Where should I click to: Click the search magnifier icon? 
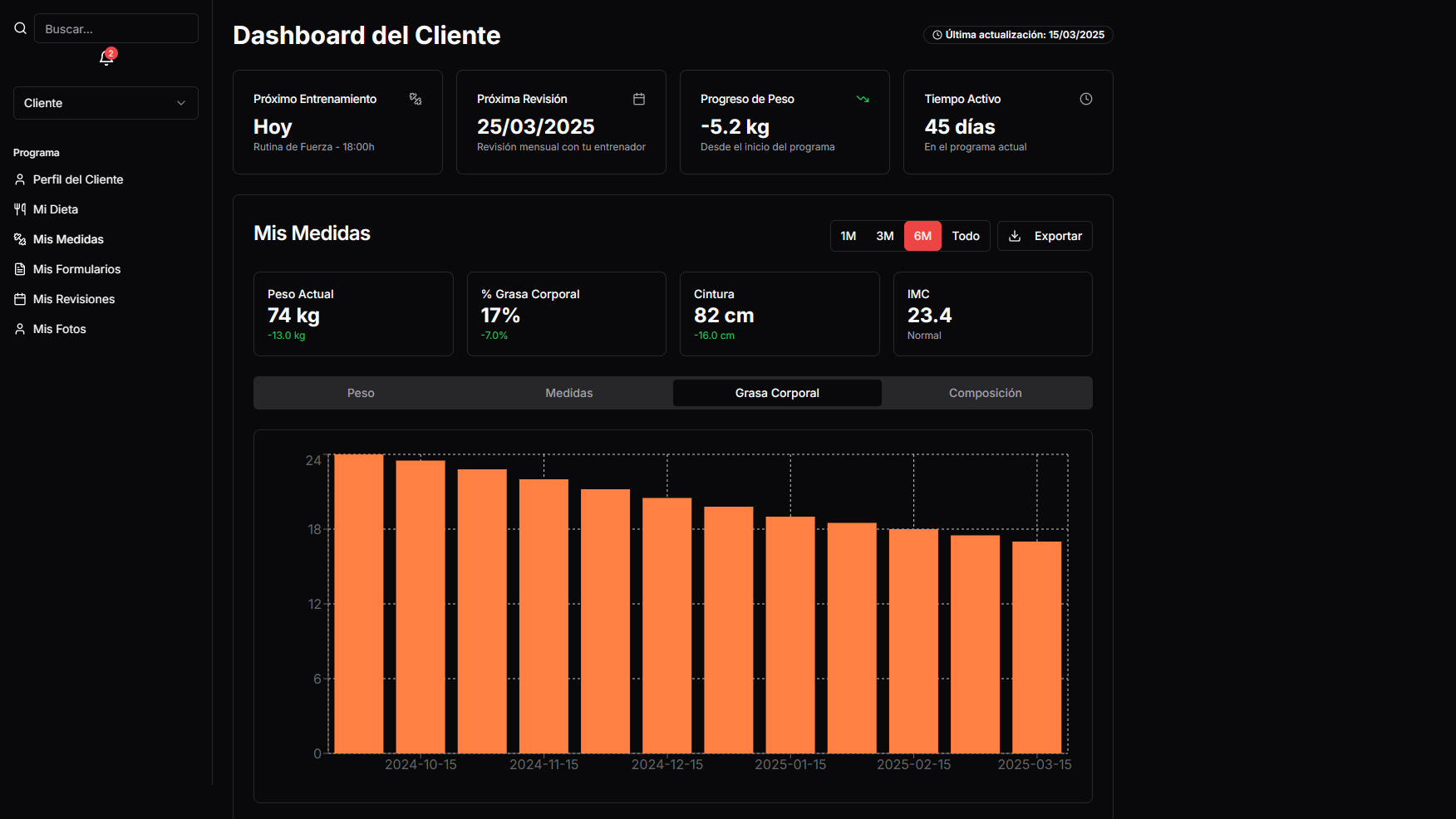(21, 28)
